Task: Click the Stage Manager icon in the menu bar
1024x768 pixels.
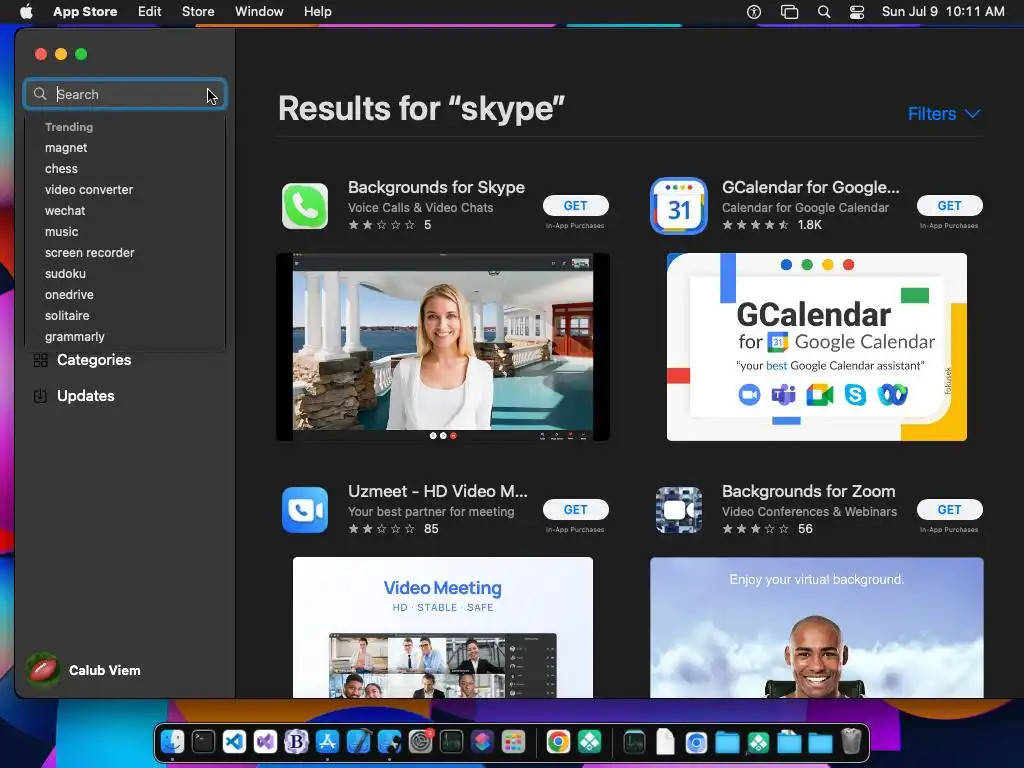Action: pyautogui.click(x=790, y=12)
